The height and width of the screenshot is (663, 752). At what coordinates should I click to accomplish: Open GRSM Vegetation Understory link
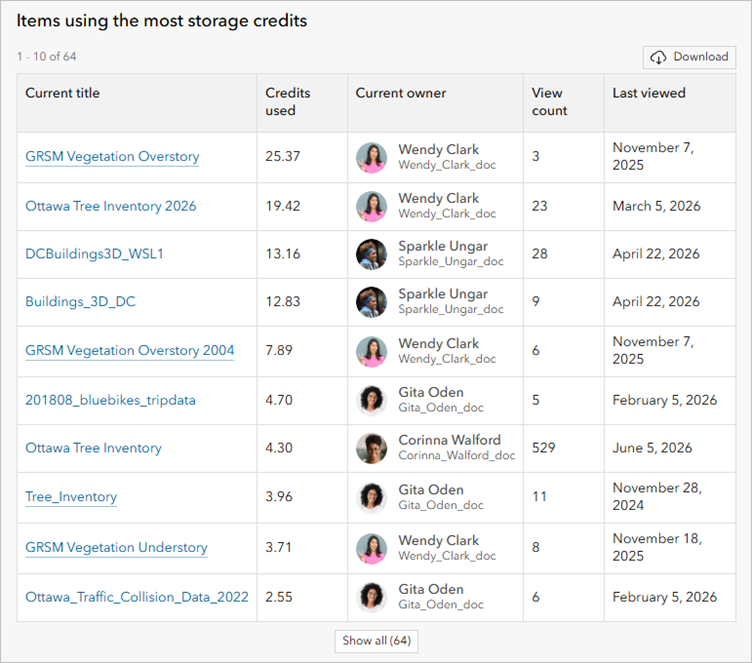[x=117, y=548]
